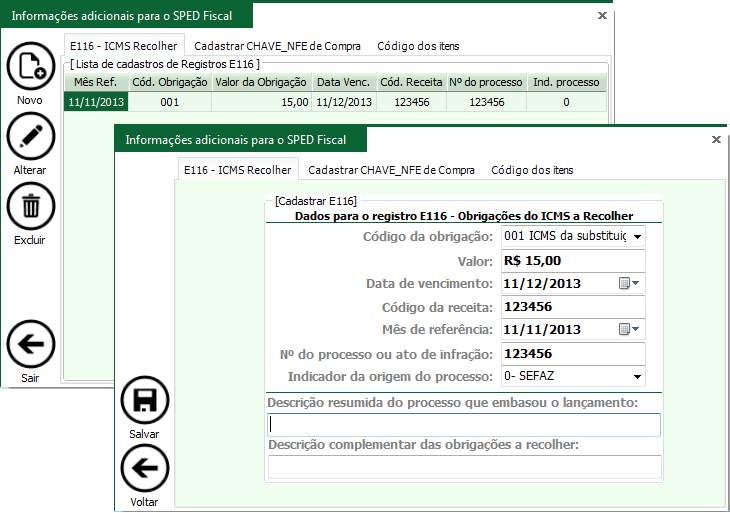Click the Data Venc. column header
The image size is (730, 513).
pyautogui.click(x=344, y=82)
